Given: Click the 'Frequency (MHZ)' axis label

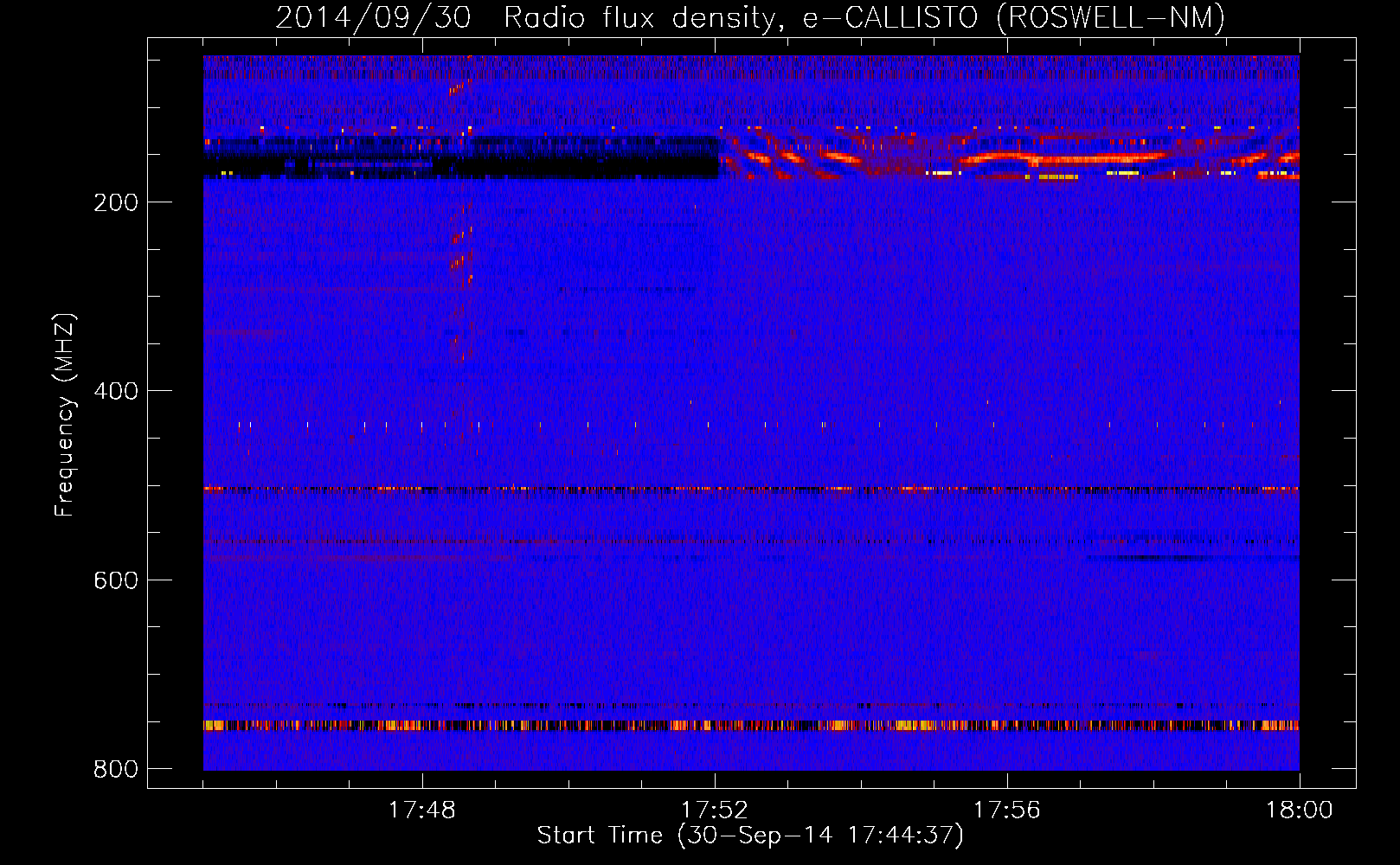Looking at the screenshot, I should tap(65, 414).
